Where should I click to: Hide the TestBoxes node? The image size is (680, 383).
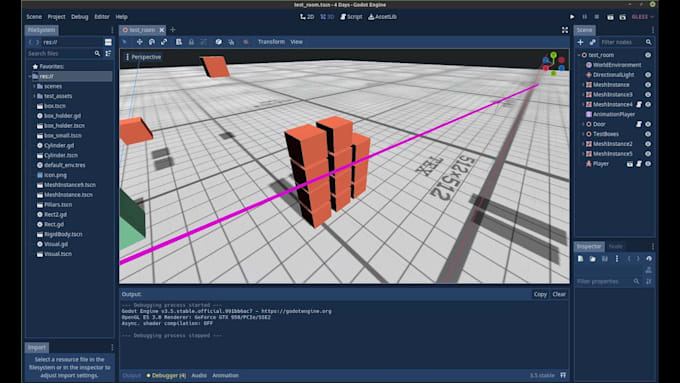[648, 134]
